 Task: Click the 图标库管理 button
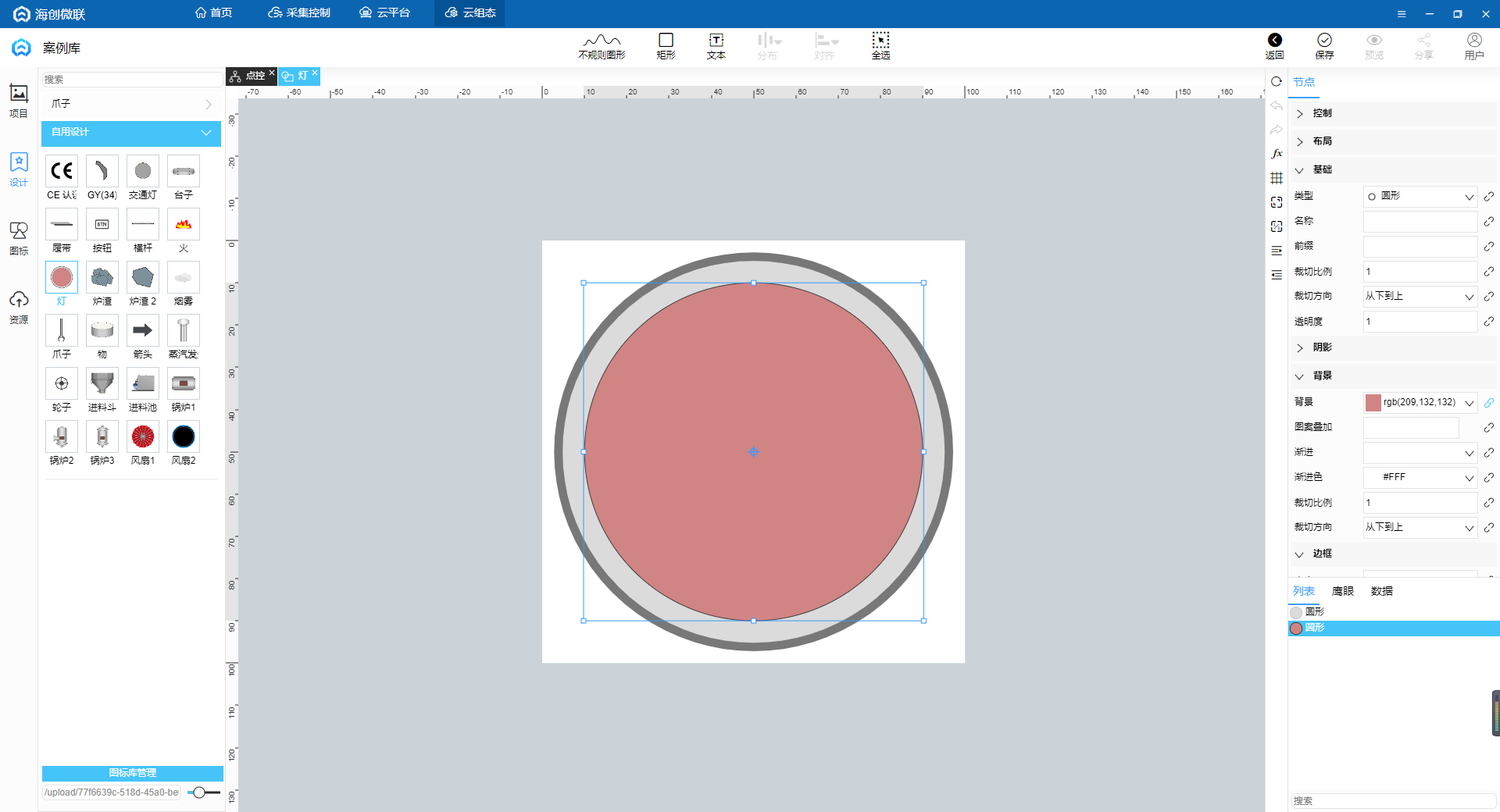click(x=133, y=773)
